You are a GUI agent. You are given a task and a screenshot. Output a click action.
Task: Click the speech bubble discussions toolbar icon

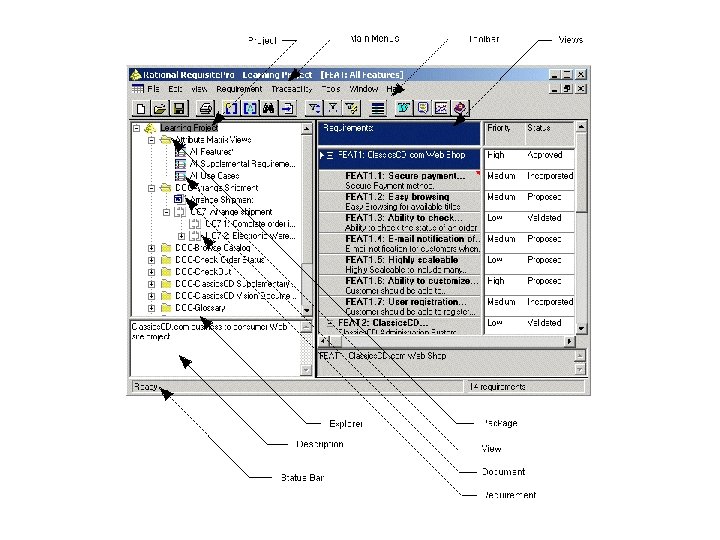(x=422, y=108)
